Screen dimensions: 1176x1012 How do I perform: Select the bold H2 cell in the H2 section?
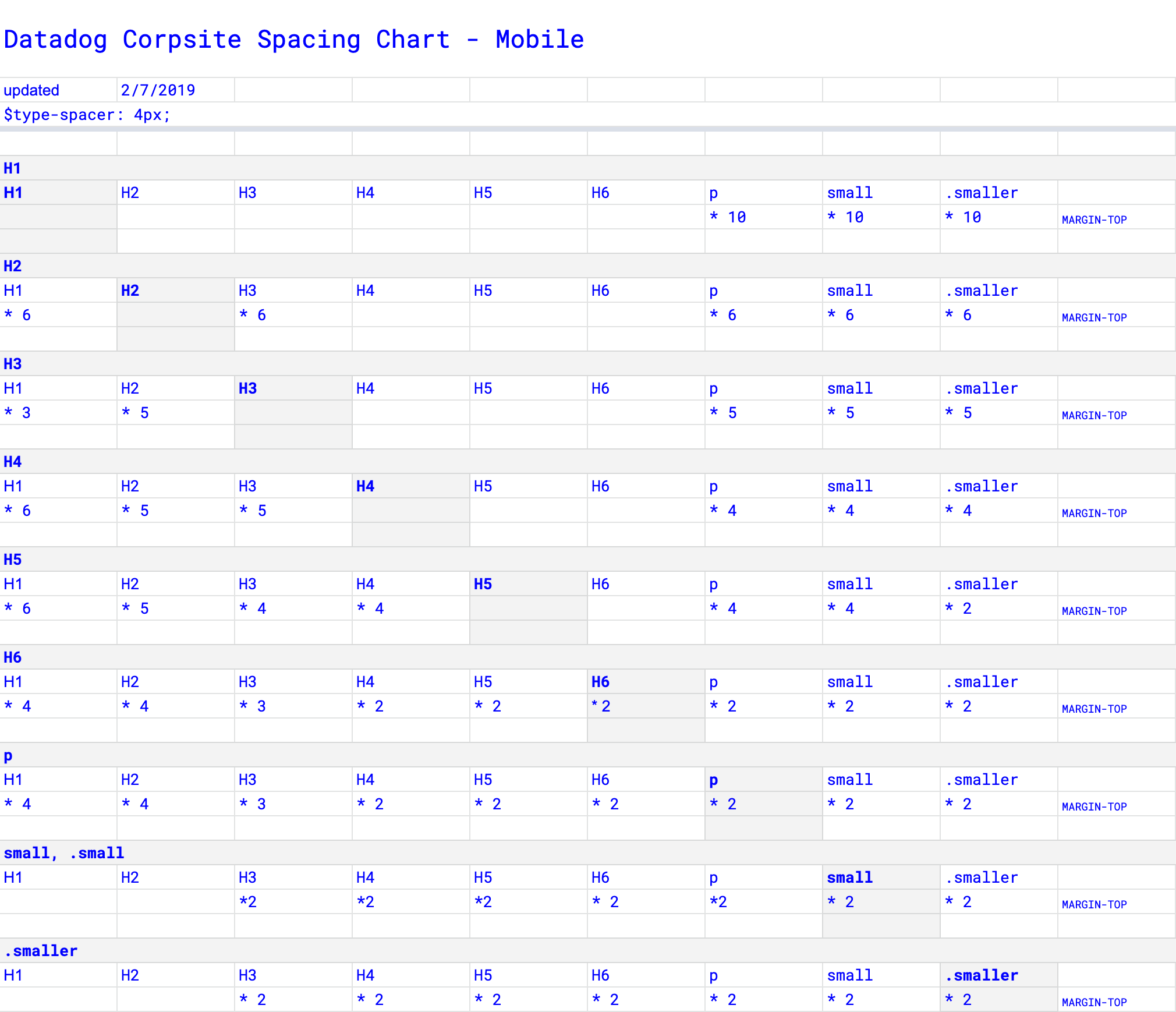(x=176, y=291)
